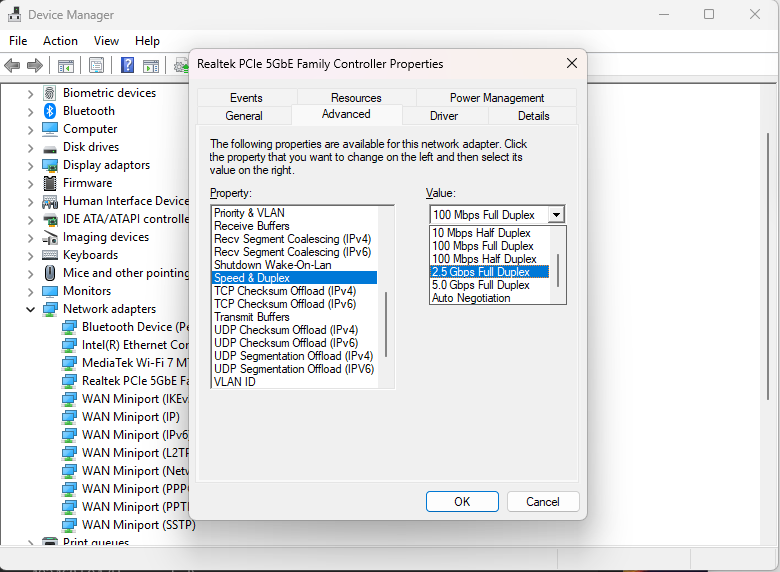
Task: Click the Disk drives icon
Action: pyautogui.click(x=50, y=149)
